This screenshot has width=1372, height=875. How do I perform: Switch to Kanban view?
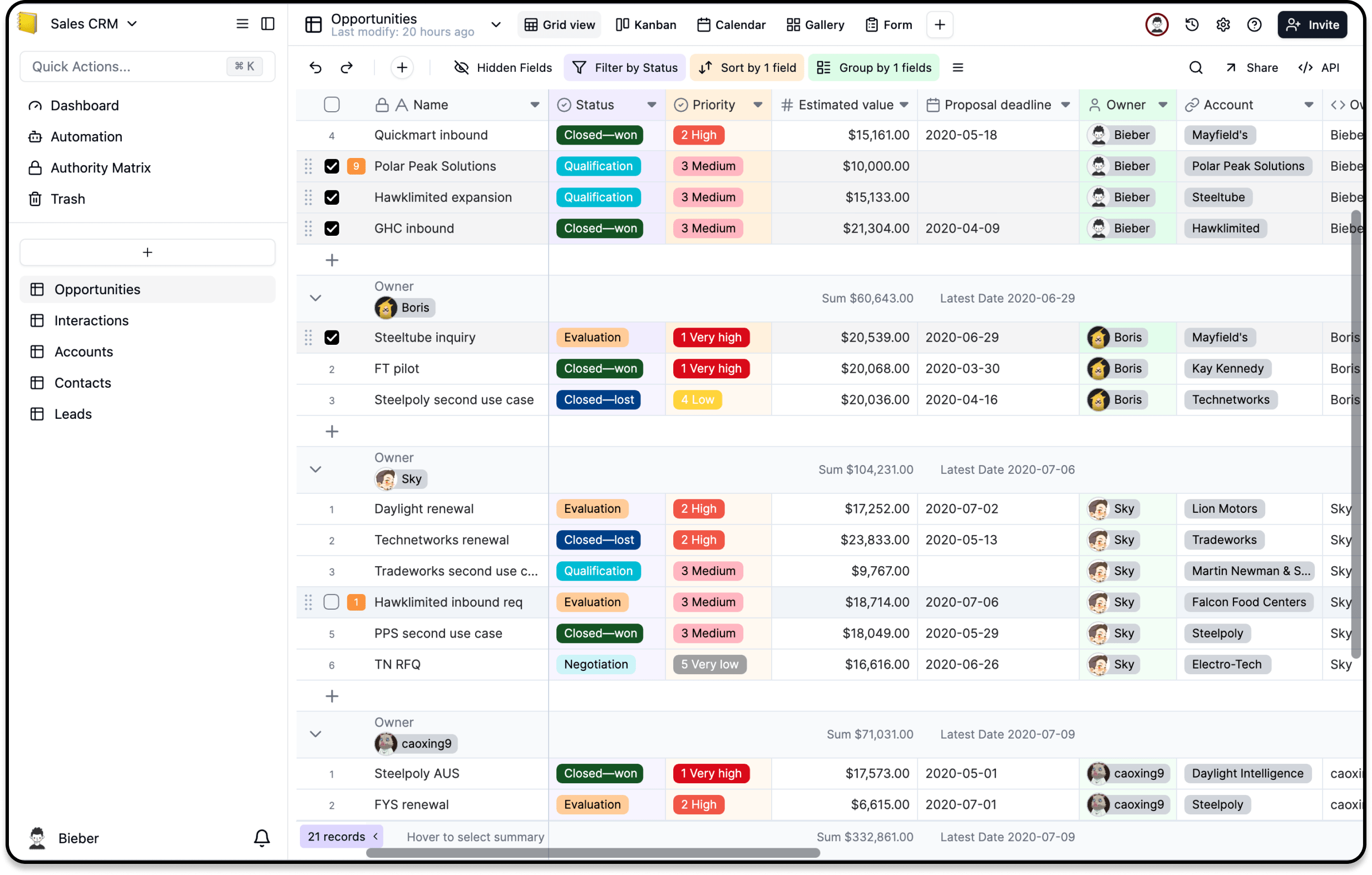(645, 24)
